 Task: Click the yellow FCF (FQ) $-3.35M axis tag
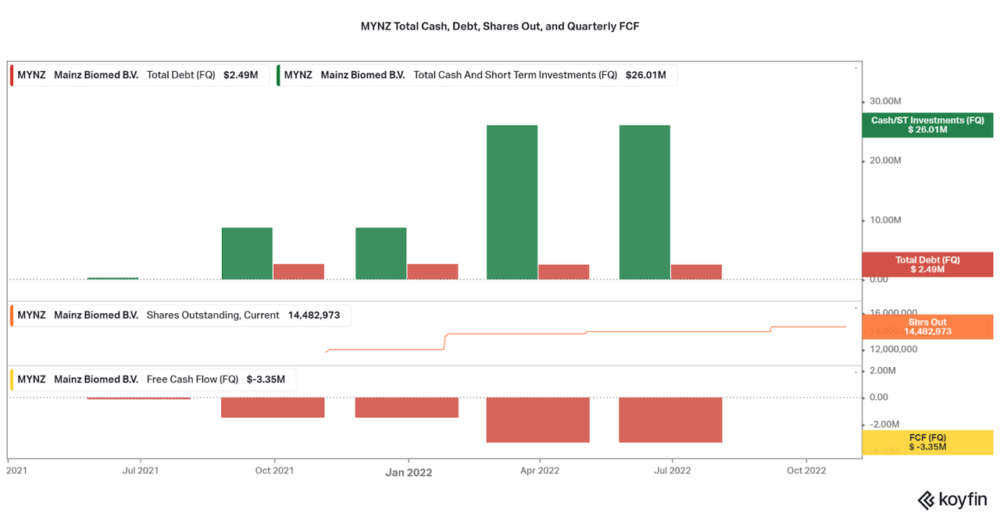tap(927, 442)
